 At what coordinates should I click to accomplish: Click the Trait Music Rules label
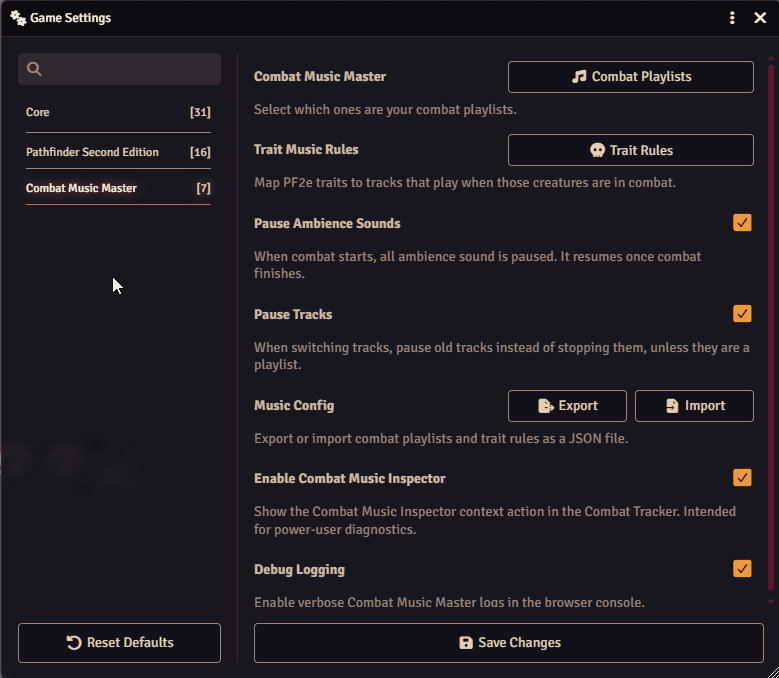click(x=306, y=150)
